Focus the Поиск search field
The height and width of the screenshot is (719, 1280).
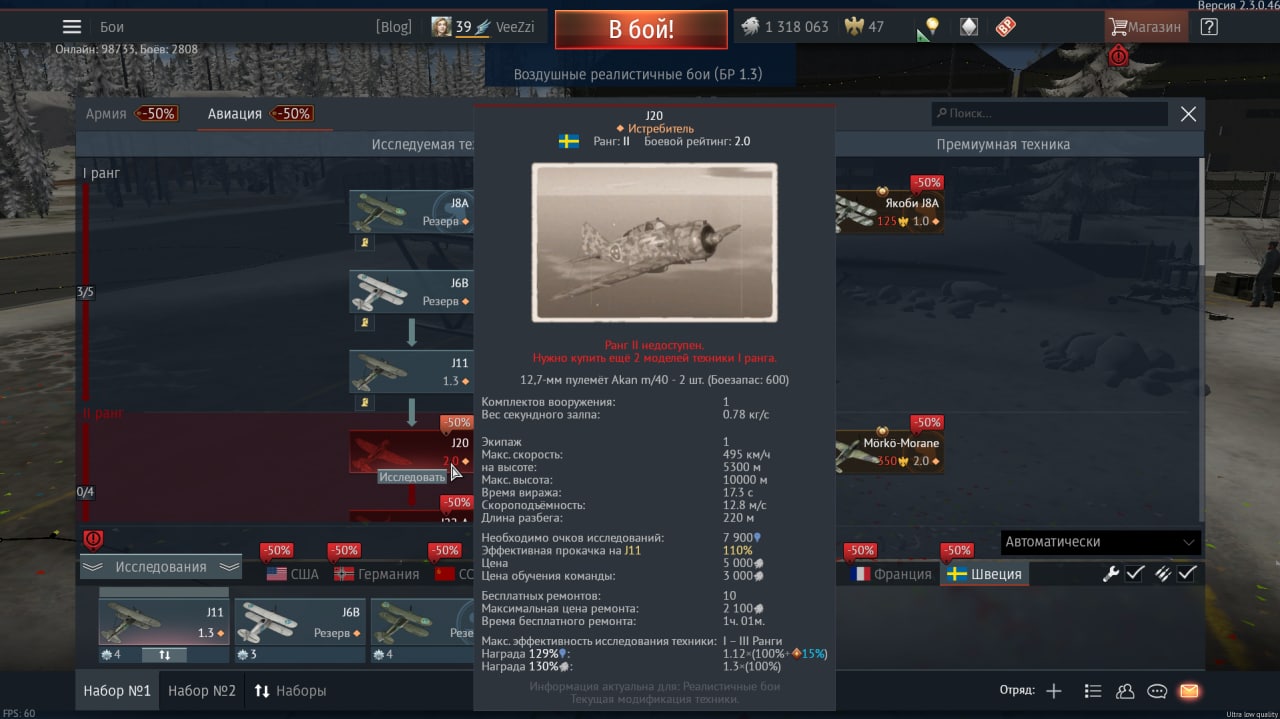pyautogui.click(x=1049, y=114)
